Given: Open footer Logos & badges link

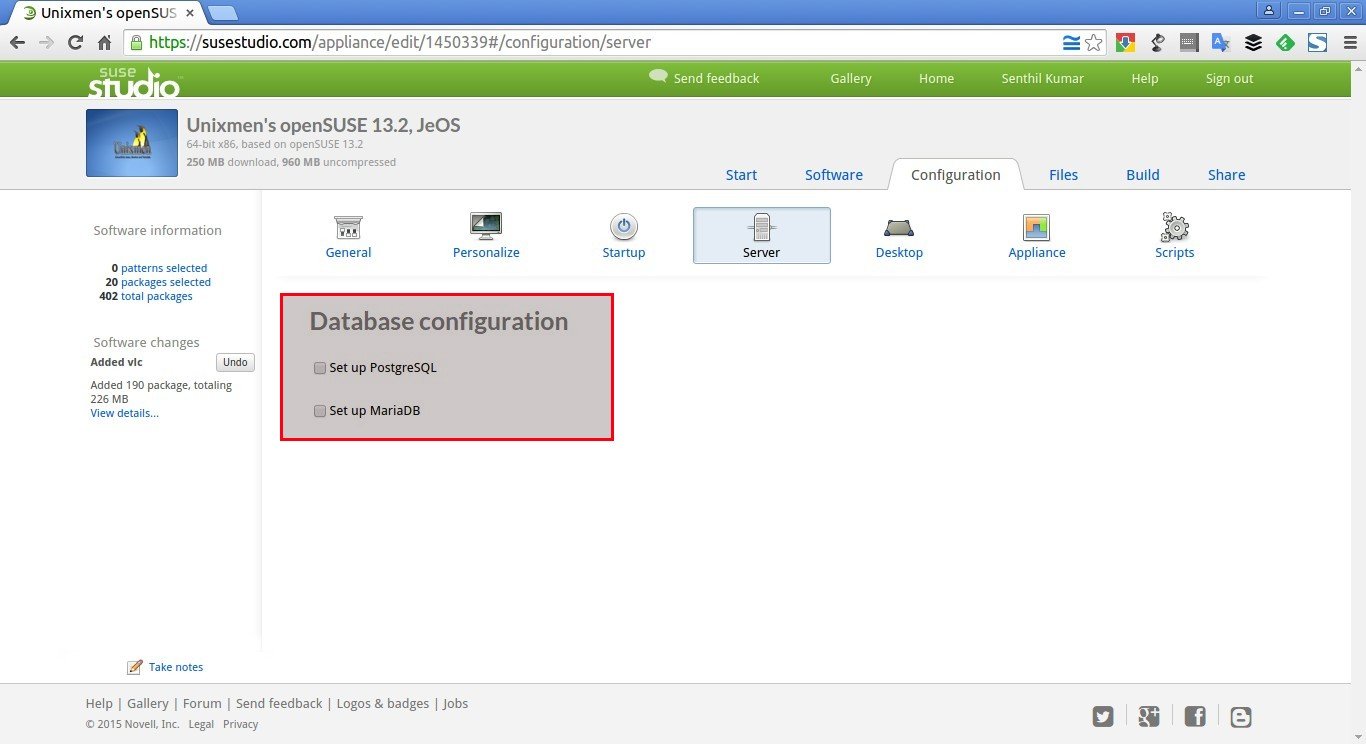Looking at the screenshot, I should [x=383, y=703].
